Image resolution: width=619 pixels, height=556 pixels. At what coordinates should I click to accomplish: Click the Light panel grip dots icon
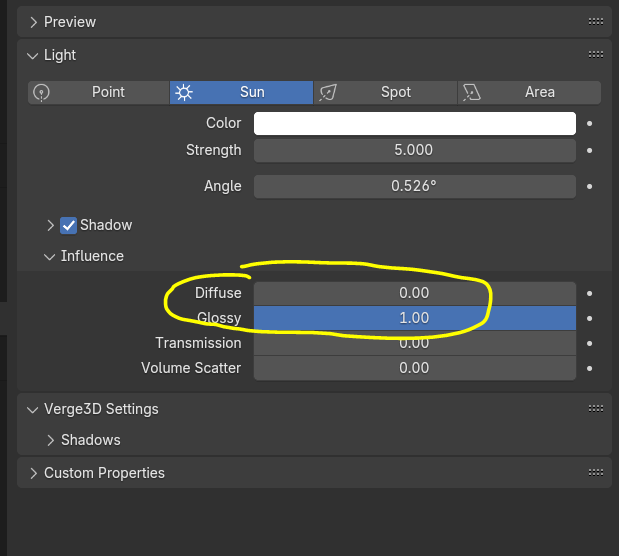[x=596, y=55]
